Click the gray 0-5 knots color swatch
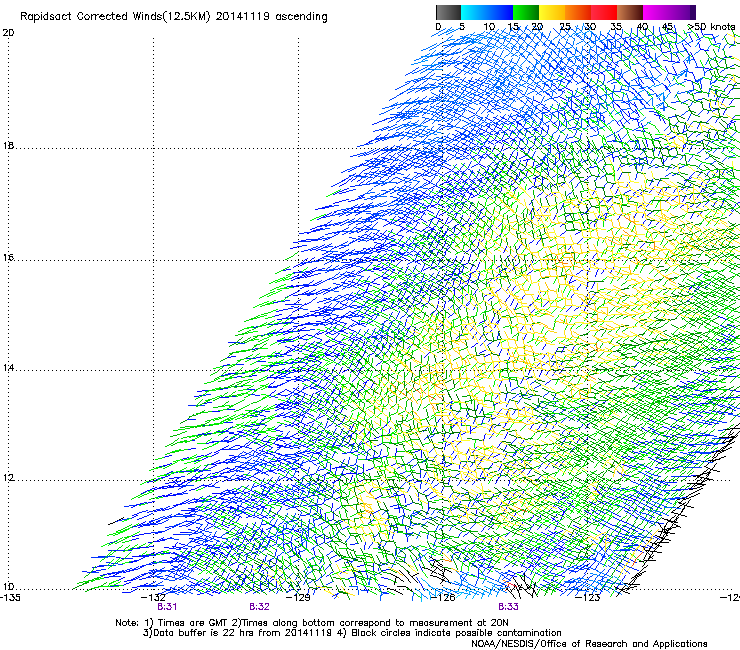Screen dimensions: 740x650 coord(448,12)
